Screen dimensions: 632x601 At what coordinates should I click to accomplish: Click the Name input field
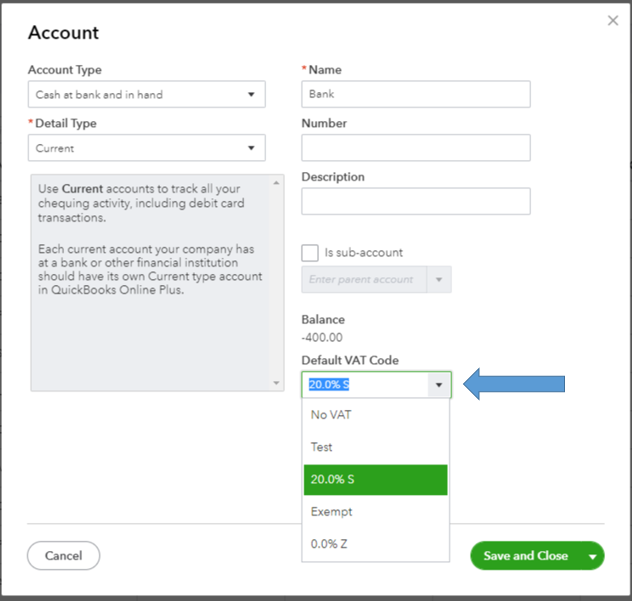(x=415, y=94)
